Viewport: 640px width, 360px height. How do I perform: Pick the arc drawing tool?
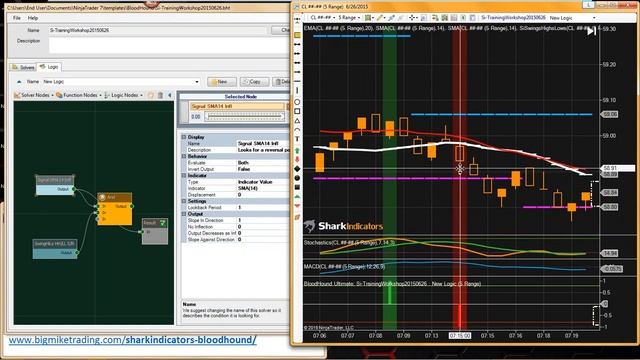click(x=297, y=130)
